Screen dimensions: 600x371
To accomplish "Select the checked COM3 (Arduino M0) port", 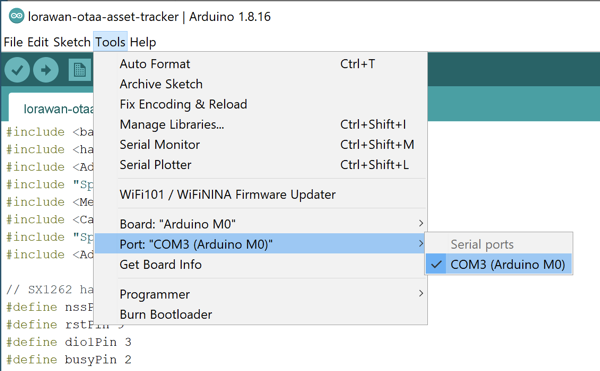I will [499, 264].
